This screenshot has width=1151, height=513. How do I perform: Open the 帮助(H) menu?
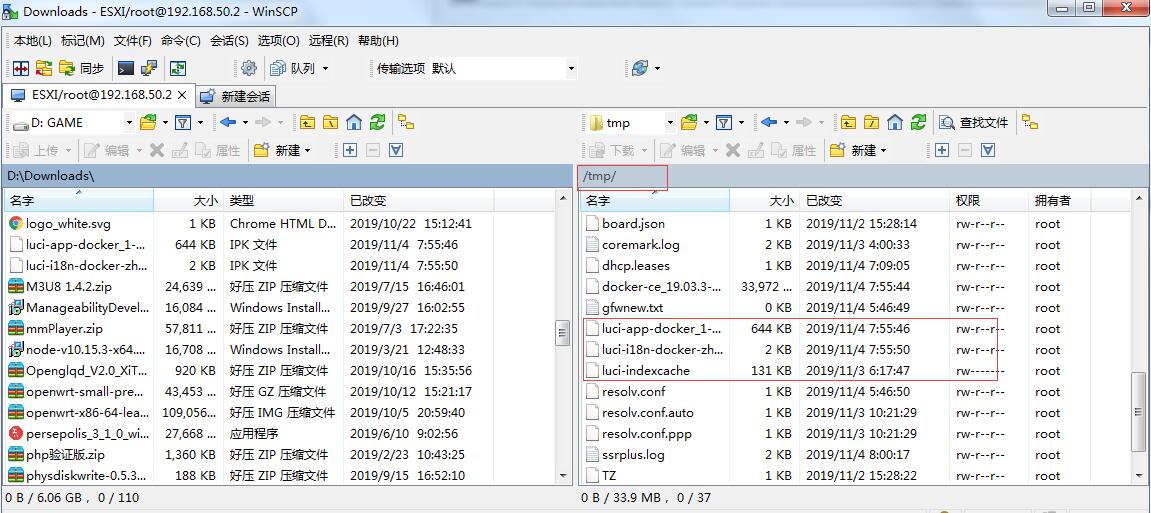(x=378, y=41)
